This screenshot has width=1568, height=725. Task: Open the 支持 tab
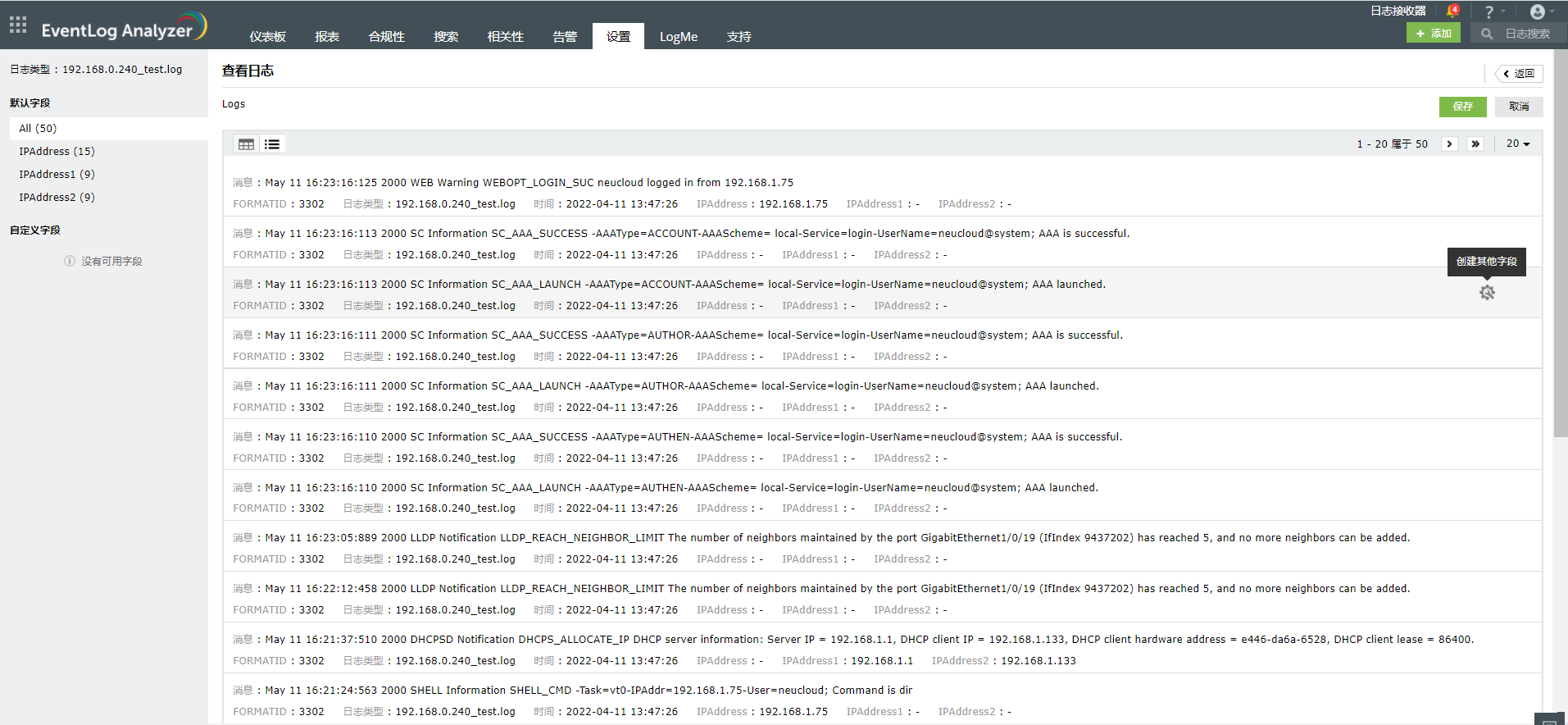click(x=739, y=37)
